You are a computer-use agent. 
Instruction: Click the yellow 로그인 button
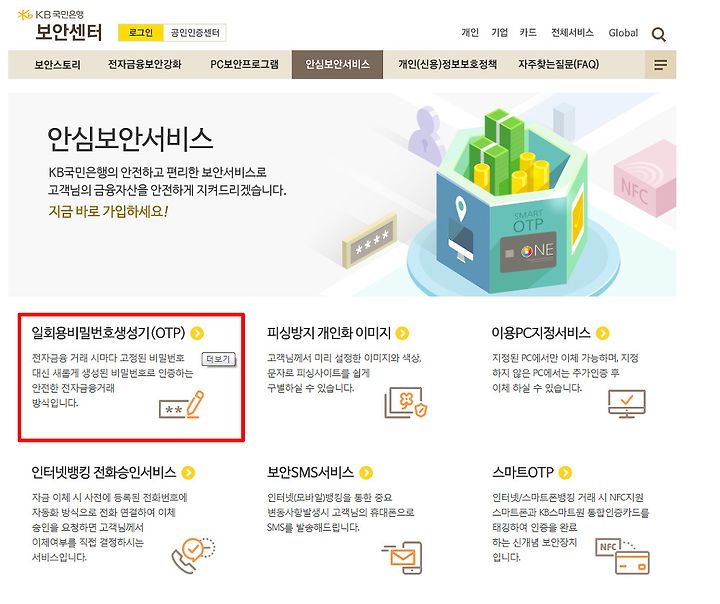(x=141, y=33)
